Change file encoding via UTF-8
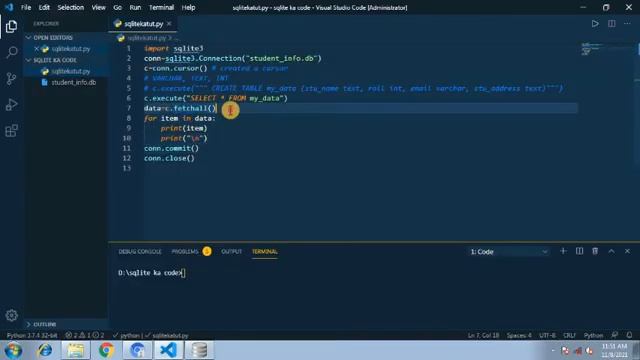The image size is (640, 360). 547,335
